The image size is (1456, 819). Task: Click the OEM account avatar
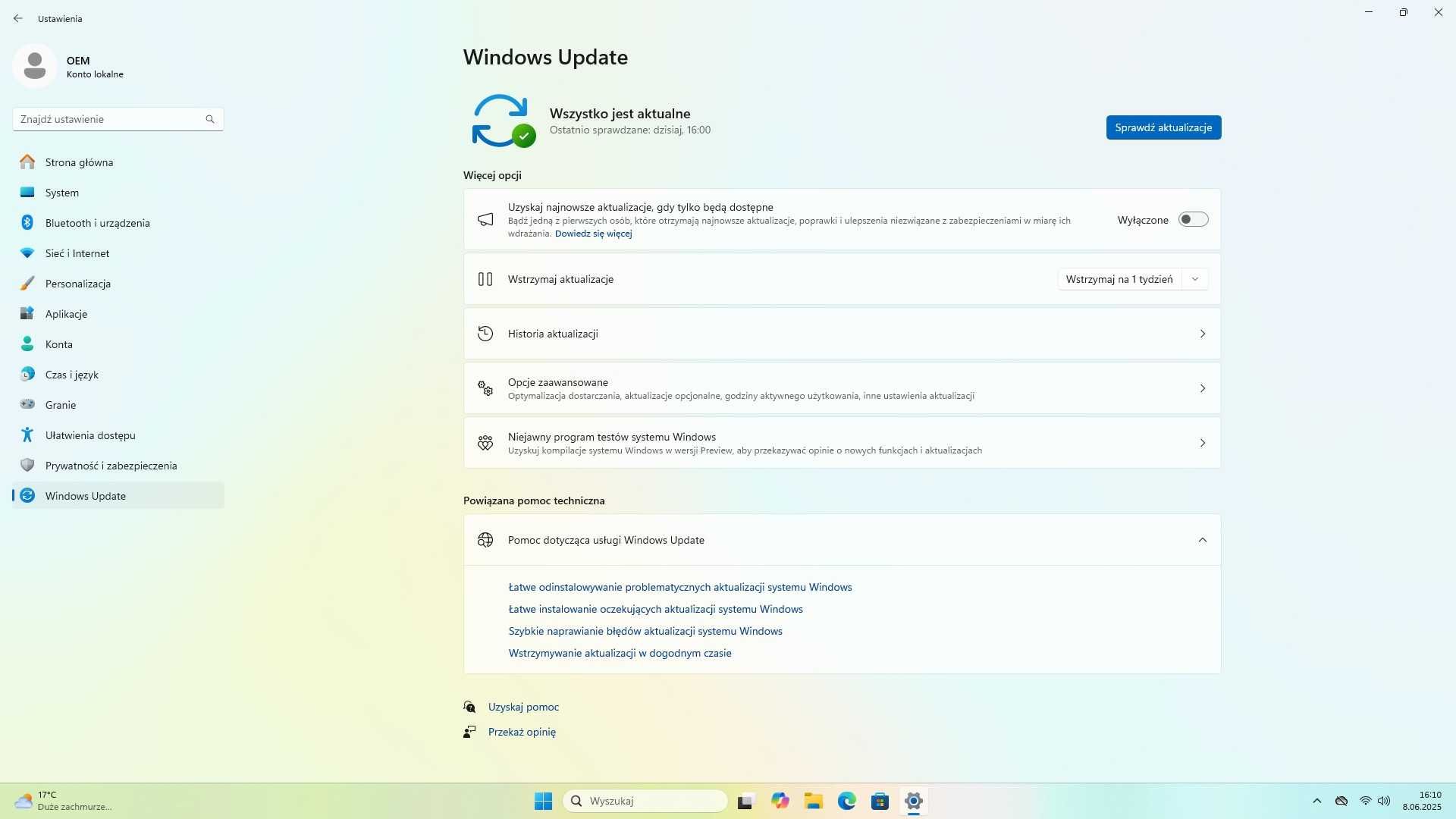(x=34, y=66)
